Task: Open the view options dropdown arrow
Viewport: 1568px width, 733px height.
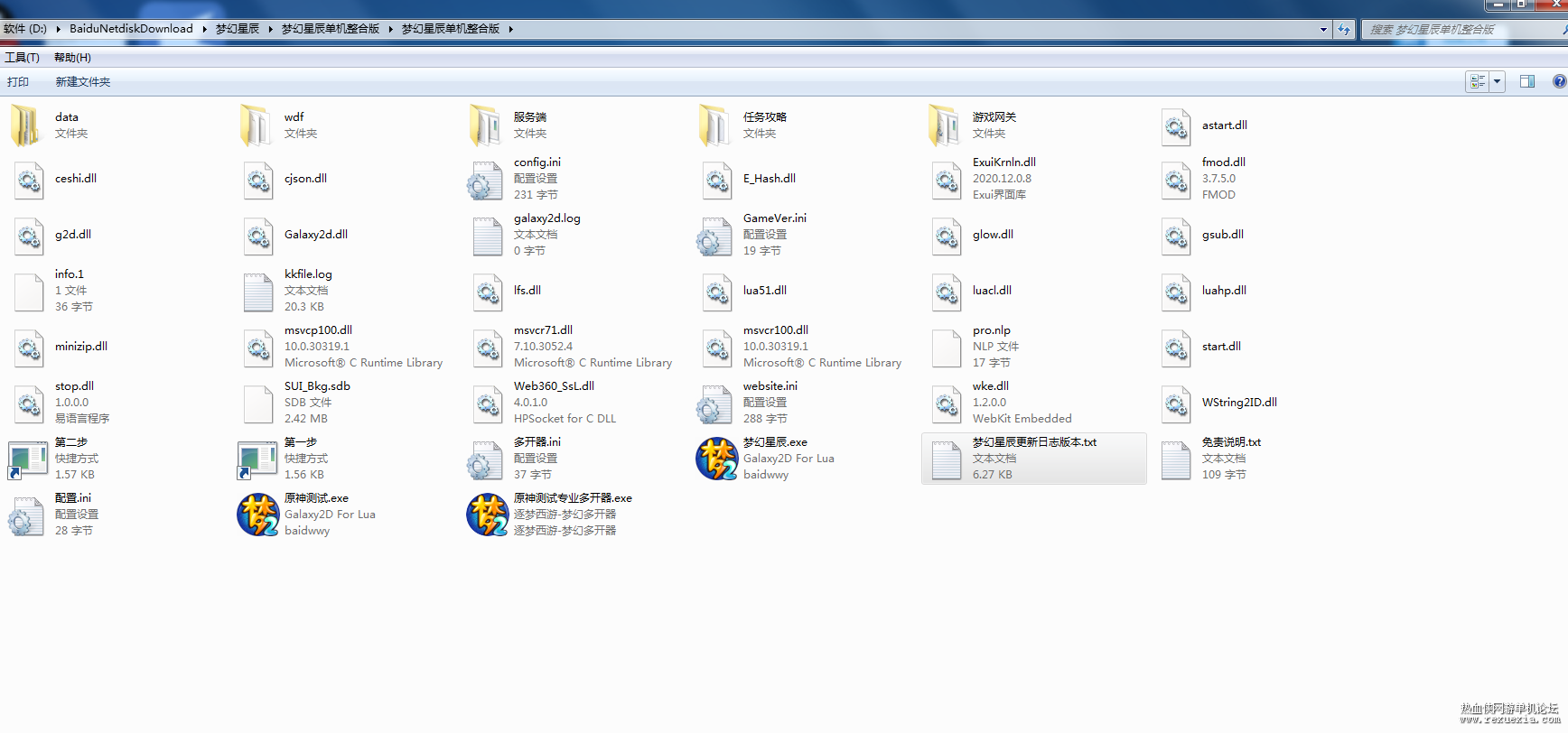Action: [x=1497, y=81]
